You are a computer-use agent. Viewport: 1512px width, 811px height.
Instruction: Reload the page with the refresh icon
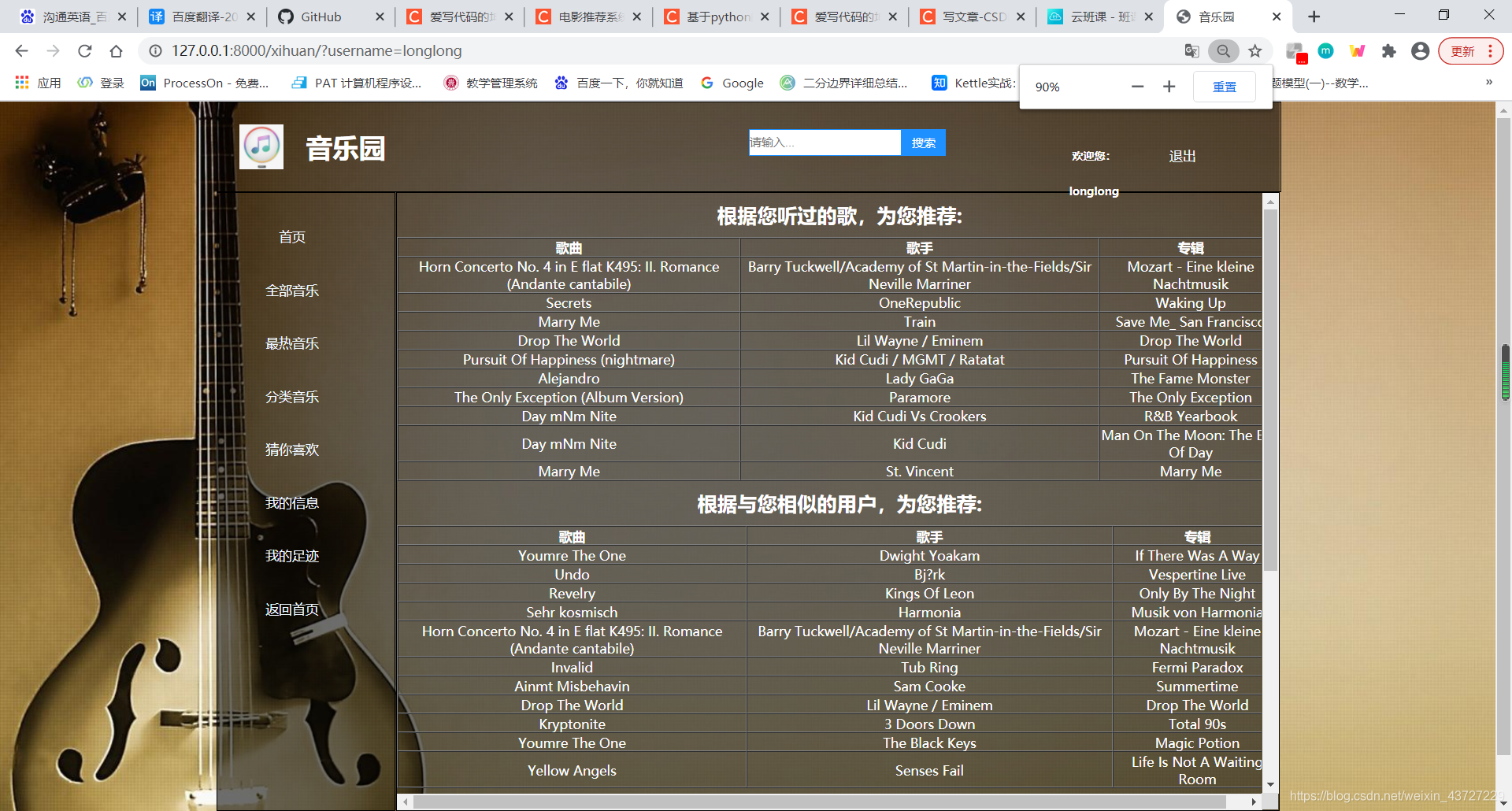tap(84, 51)
